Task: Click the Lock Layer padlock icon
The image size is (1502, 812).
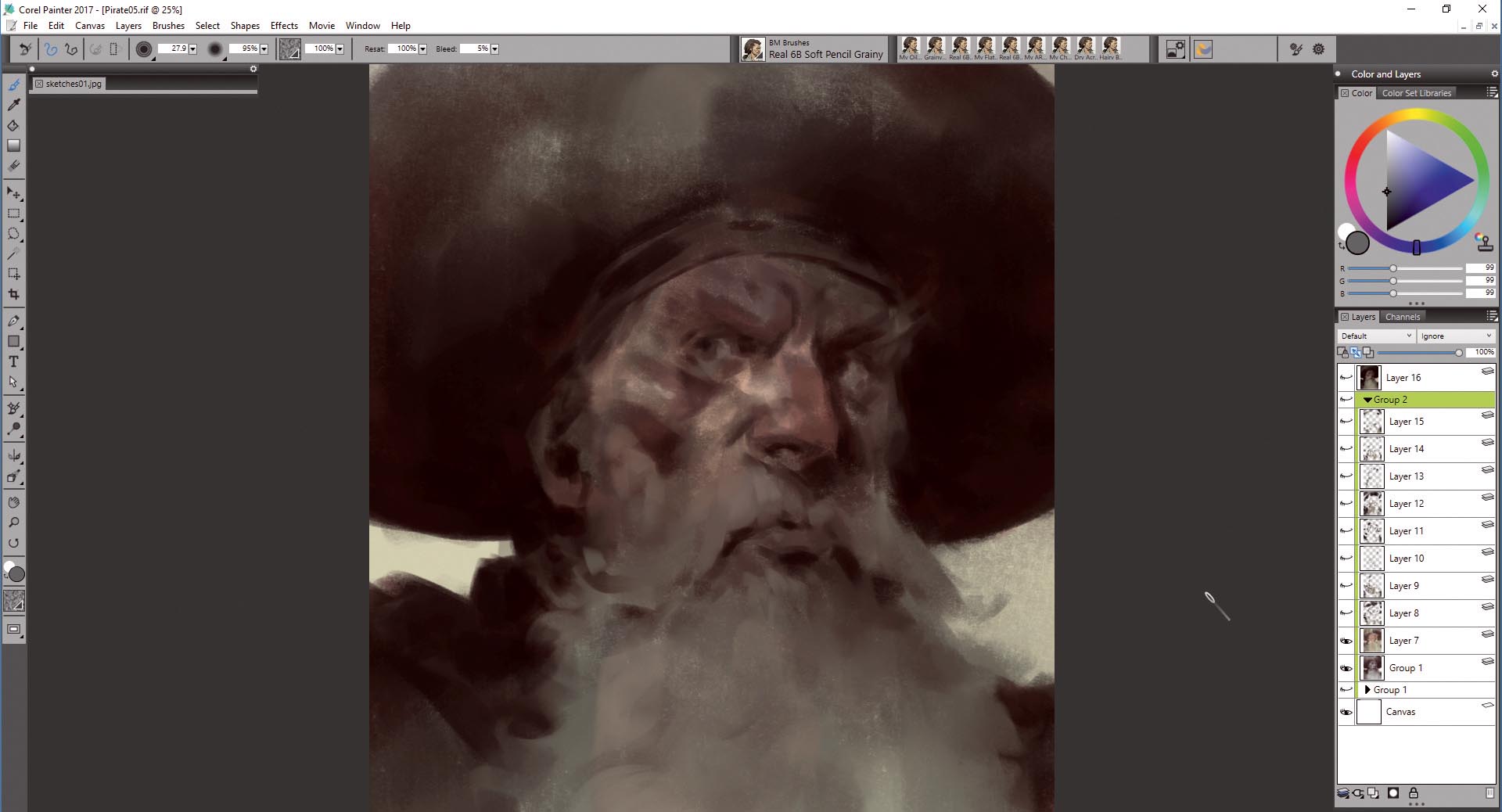Action: click(1413, 793)
